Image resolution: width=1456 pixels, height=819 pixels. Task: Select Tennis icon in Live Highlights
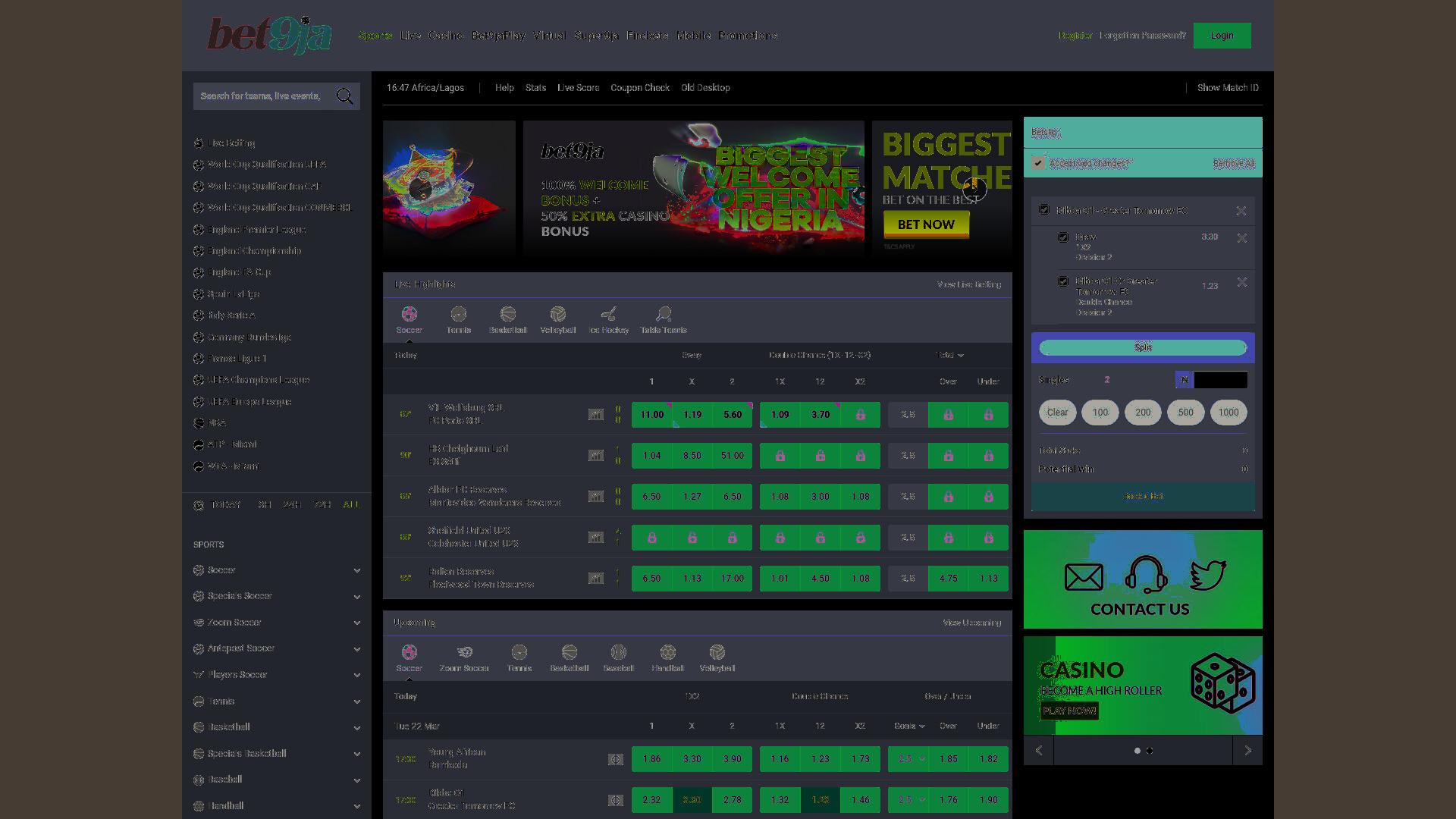tap(459, 314)
